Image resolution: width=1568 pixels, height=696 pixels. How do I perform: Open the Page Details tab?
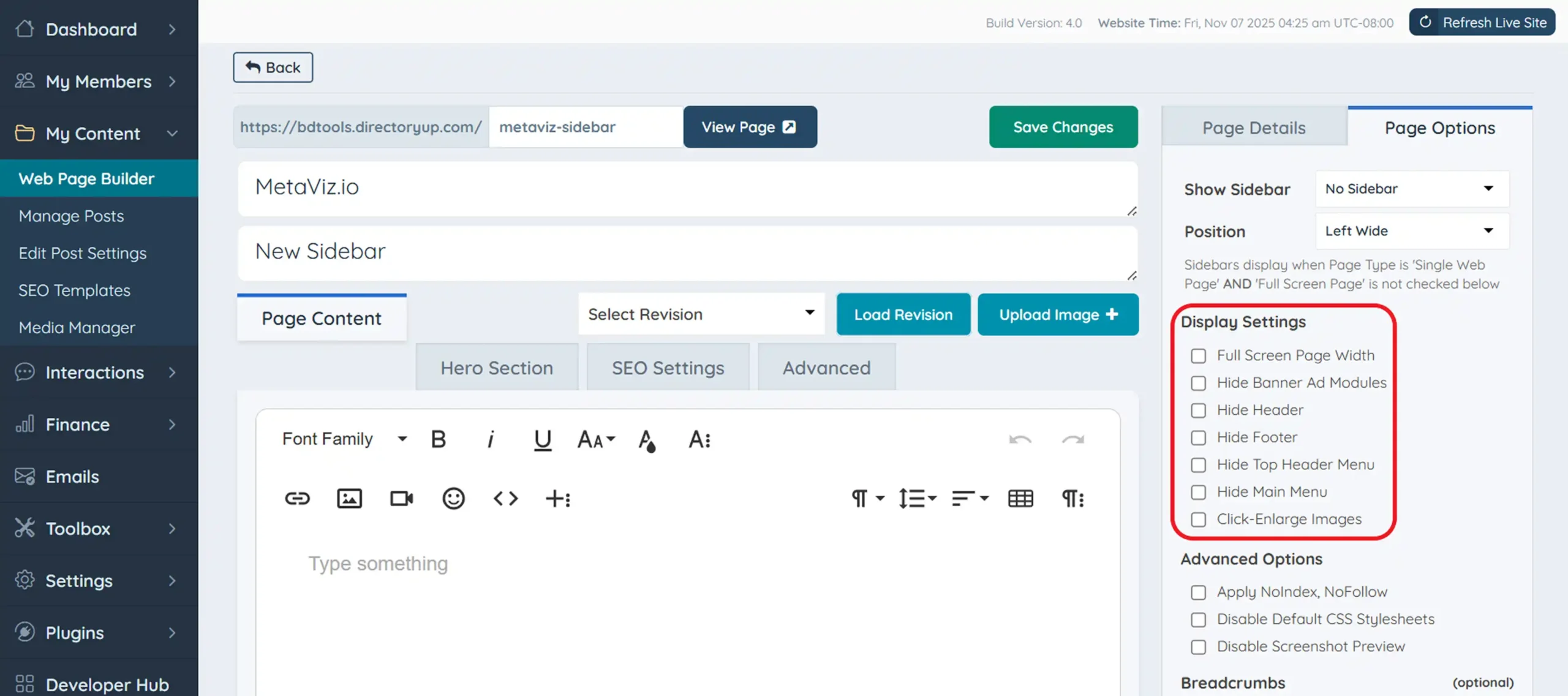point(1254,127)
